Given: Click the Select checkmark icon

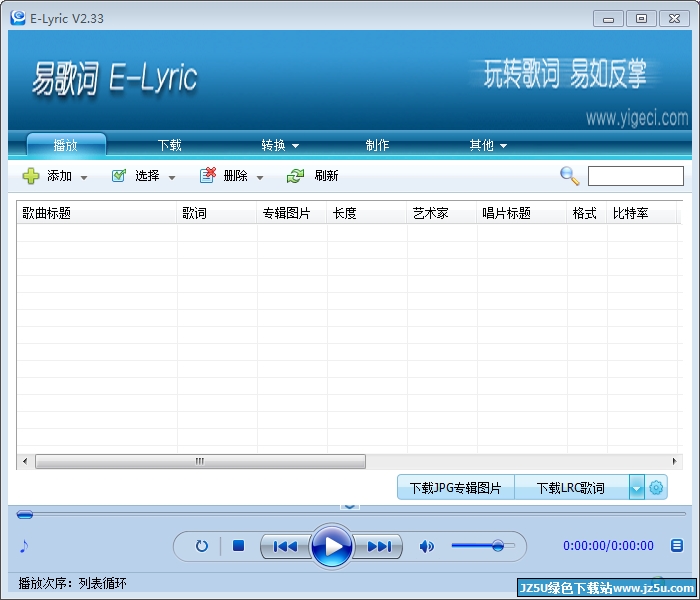Looking at the screenshot, I should click(x=118, y=176).
